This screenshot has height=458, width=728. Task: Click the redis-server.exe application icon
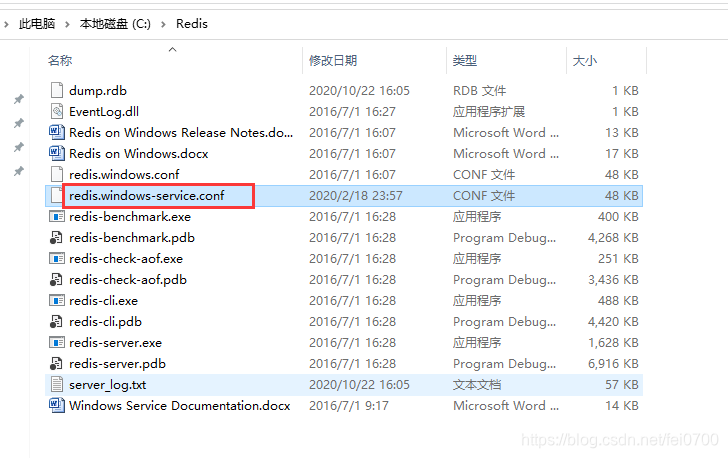[x=57, y=342]
